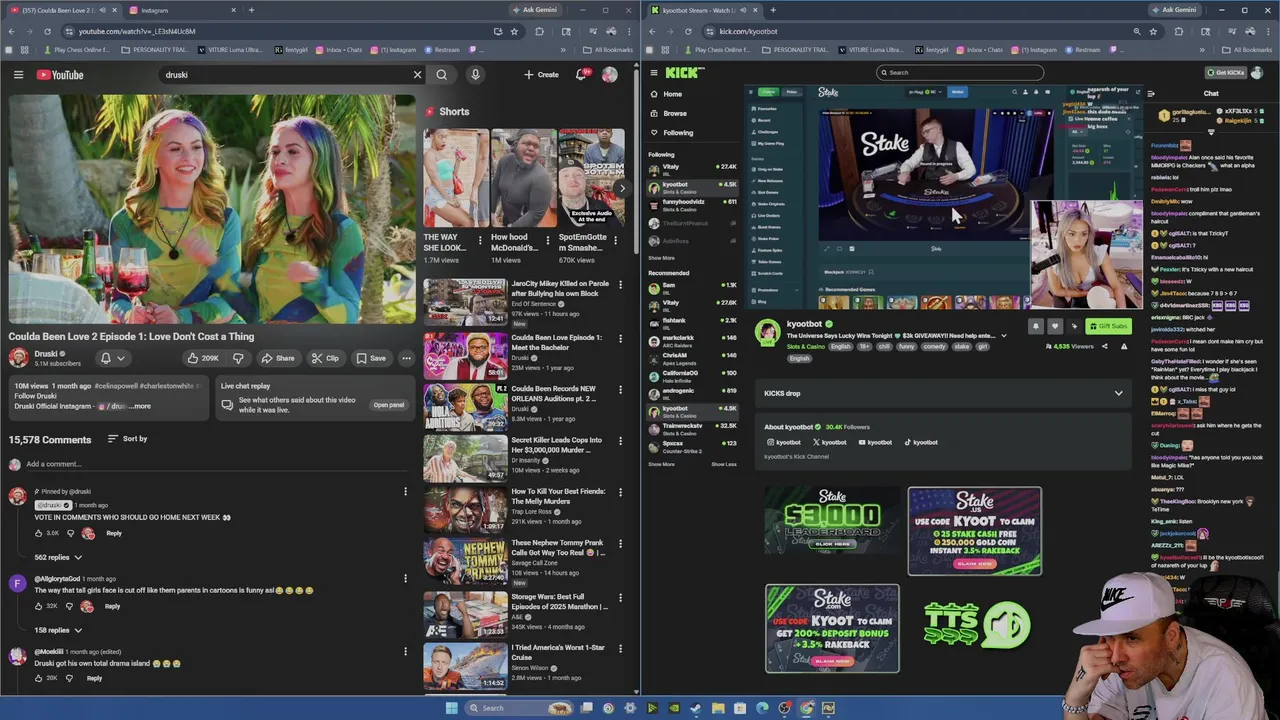This screenshot has height=720, width=1280.
Task: Click the Kick logo
Action: pyautogui.click(x=685, y=73)
